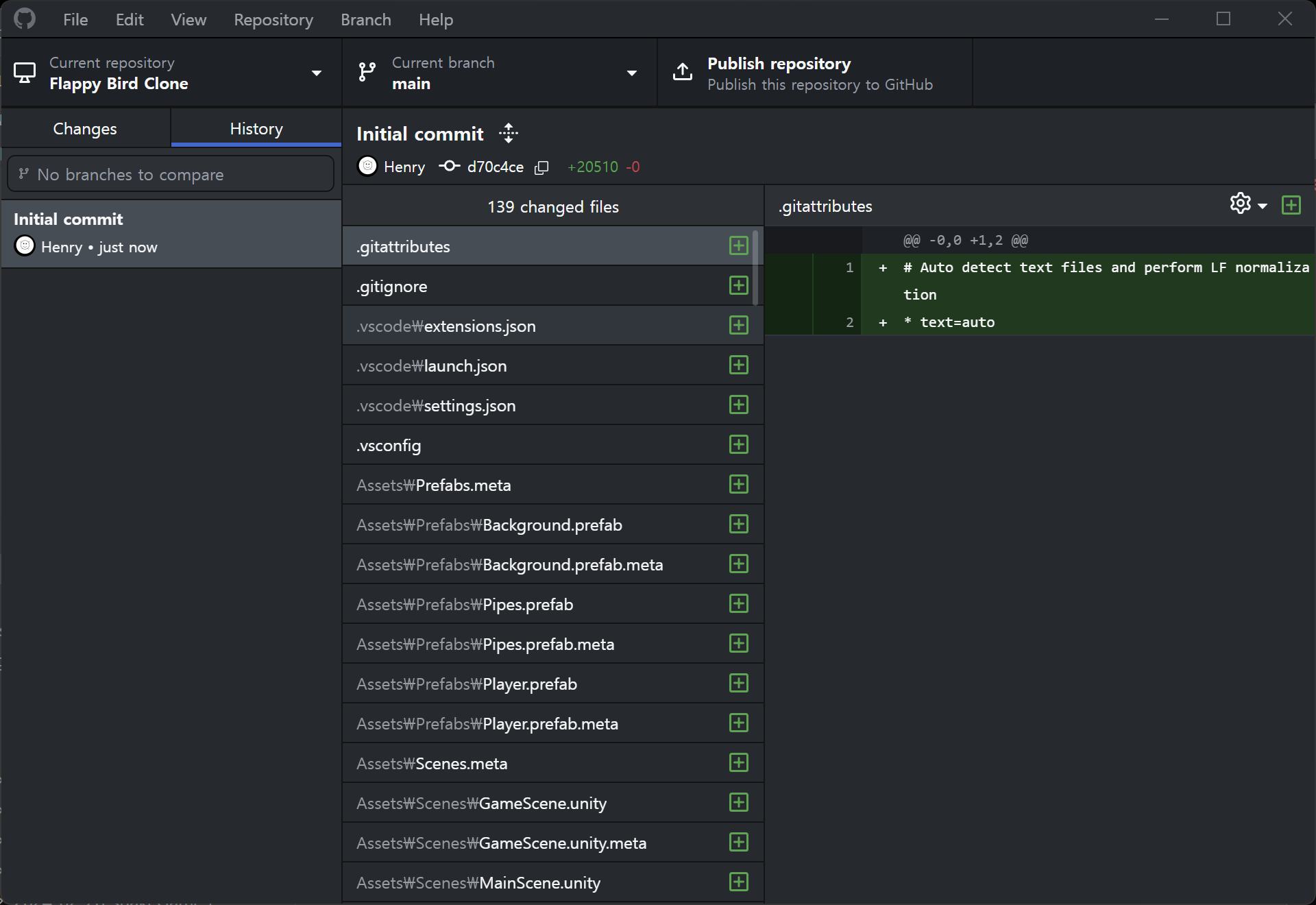Switch to the Changes tab
The width and height of the screenshot is (1316, 905).
85,129
